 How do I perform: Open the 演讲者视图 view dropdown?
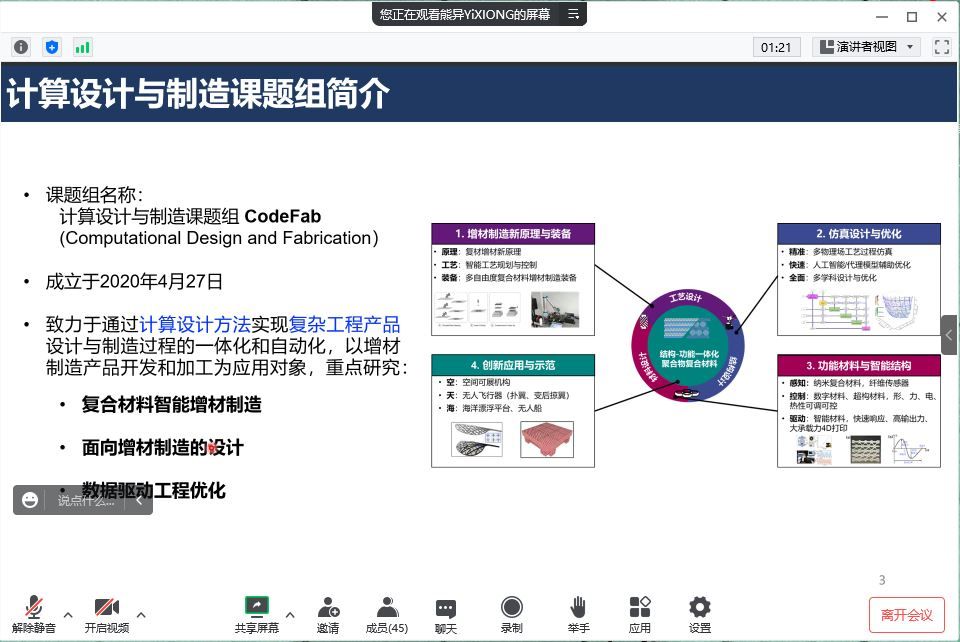pyautogui.click(x=866, y=47)
